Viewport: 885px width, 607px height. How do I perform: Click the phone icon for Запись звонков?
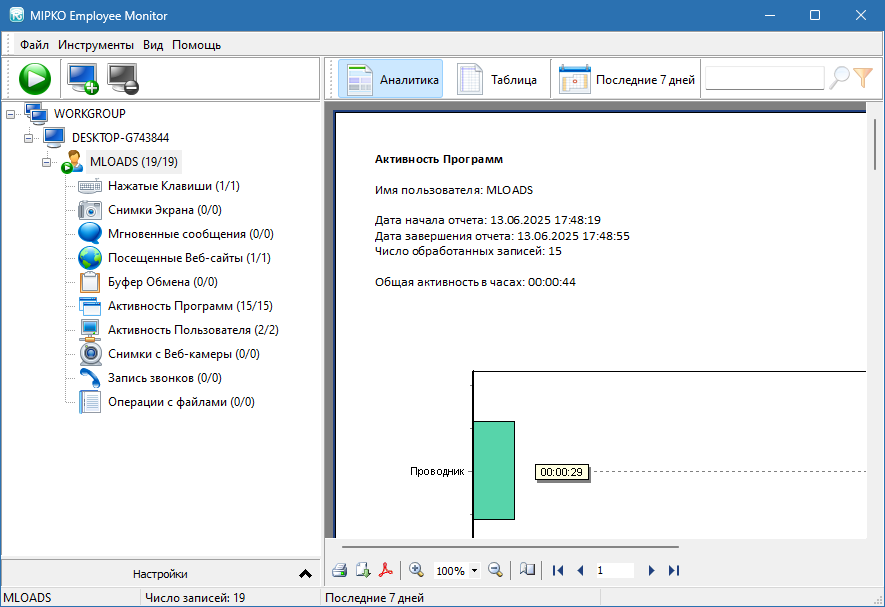point(90,378)
